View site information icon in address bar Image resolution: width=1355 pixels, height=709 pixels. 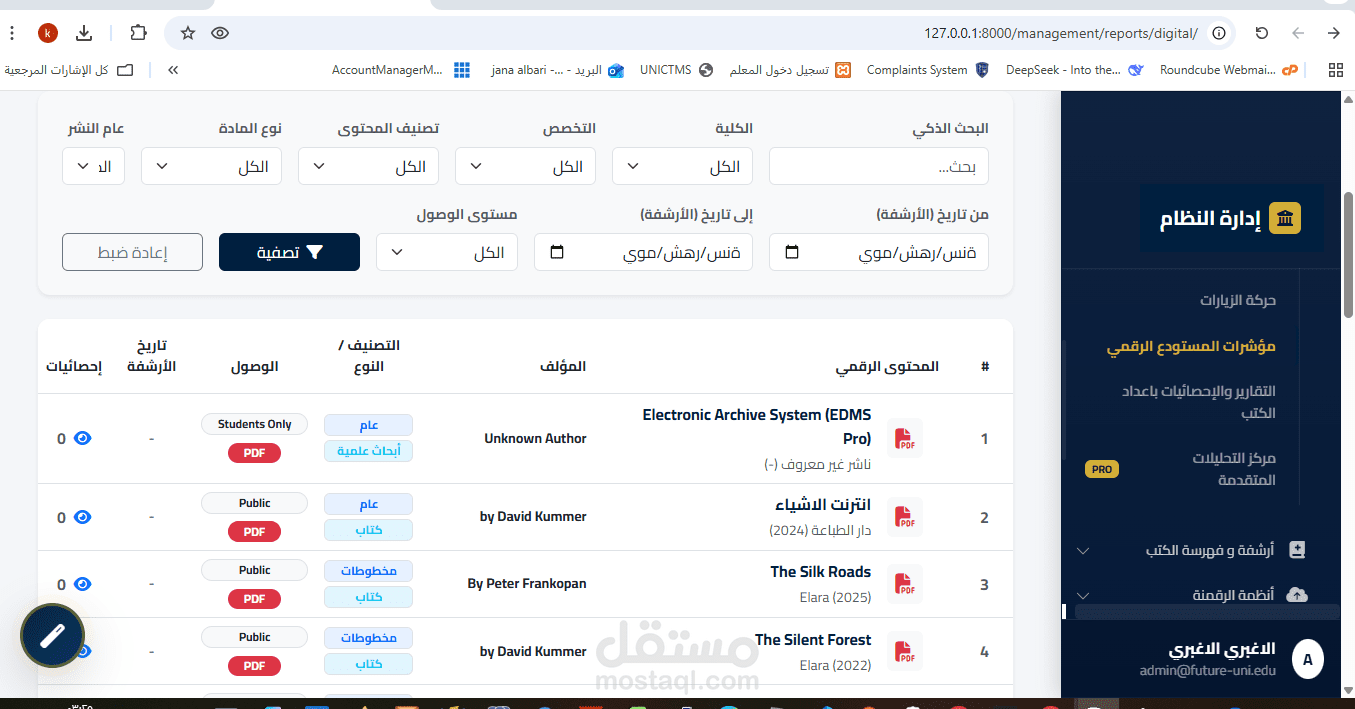1218,33
